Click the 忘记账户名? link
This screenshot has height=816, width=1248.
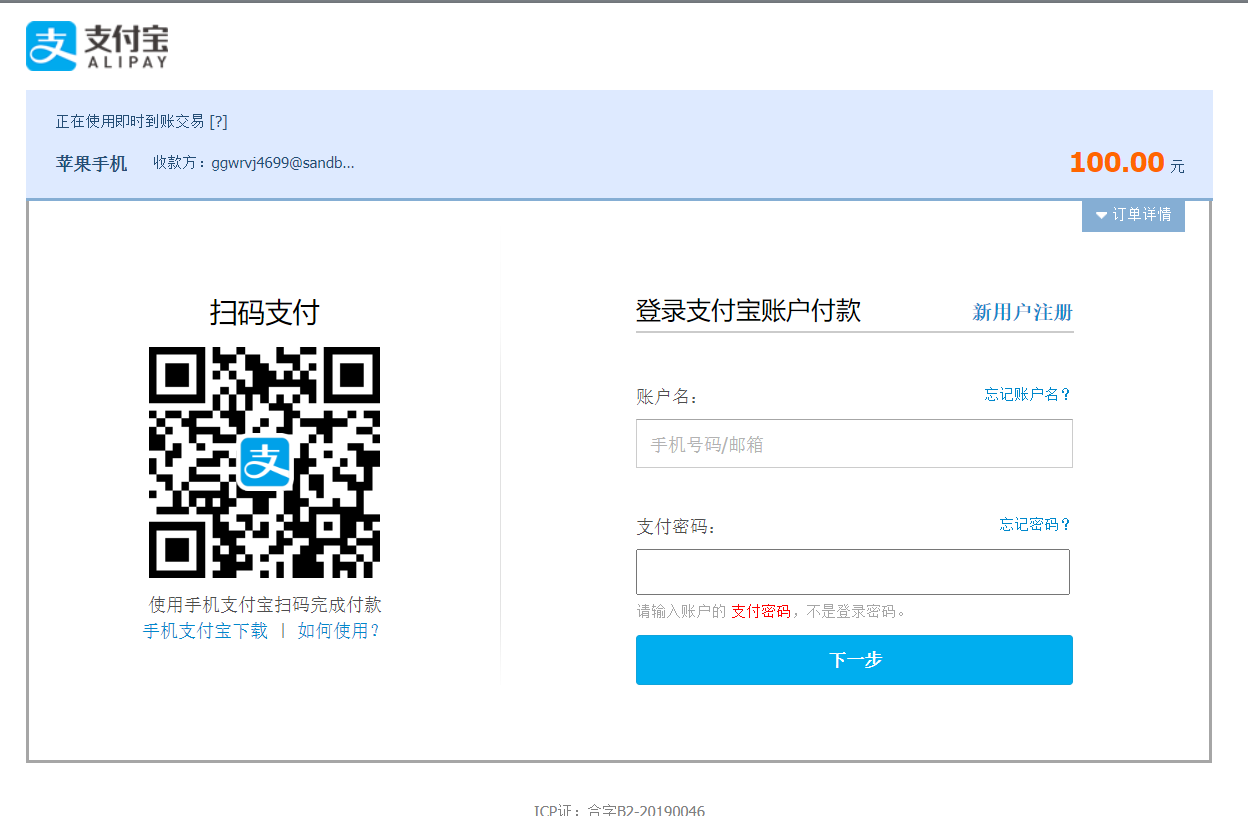pyautogui.click(x=1028, y=394)
